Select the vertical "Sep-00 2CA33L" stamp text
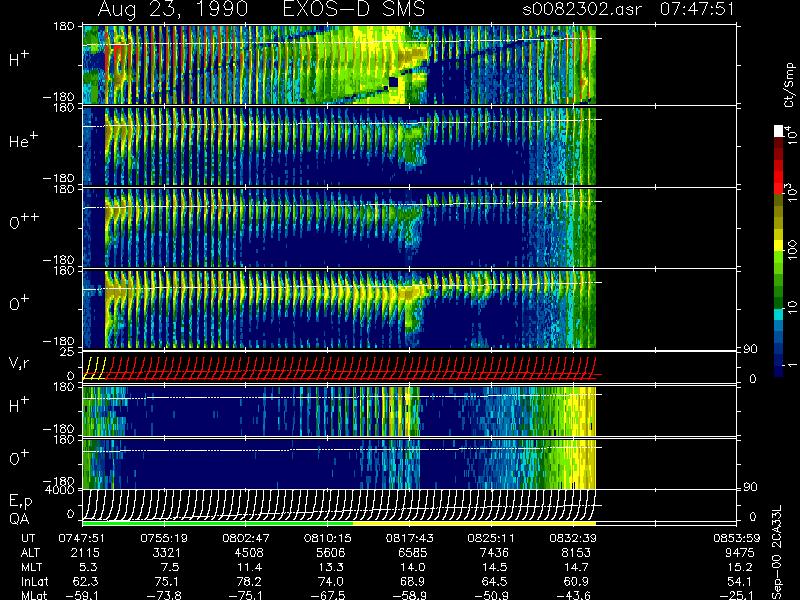The height and width of the screenshot is (600, 800). tap(777, 553)
